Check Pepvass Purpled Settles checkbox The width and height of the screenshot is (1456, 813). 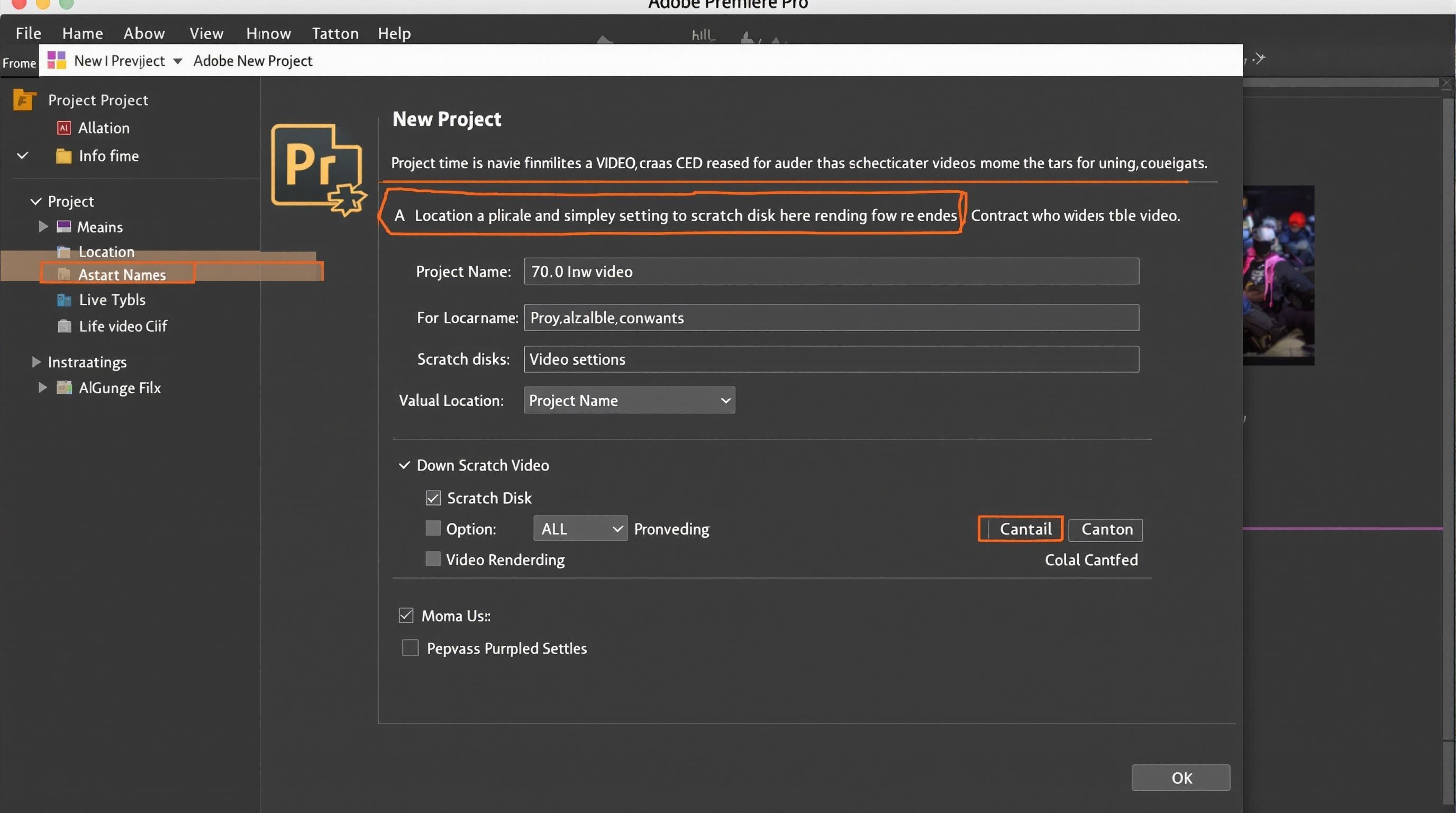coord(411,647)
